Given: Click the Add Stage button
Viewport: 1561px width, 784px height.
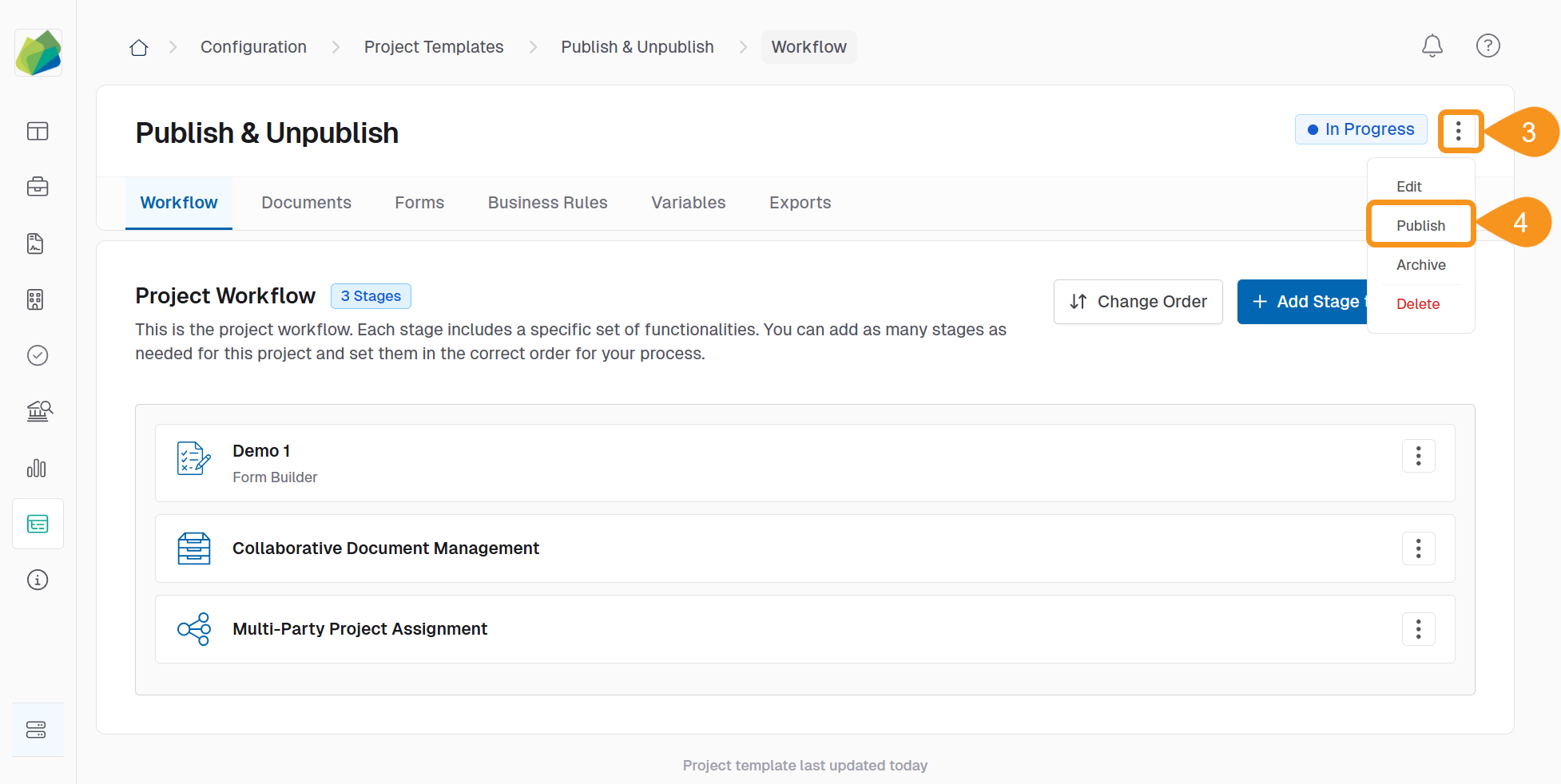Looking at the screenshot, I should (1304, 302).
